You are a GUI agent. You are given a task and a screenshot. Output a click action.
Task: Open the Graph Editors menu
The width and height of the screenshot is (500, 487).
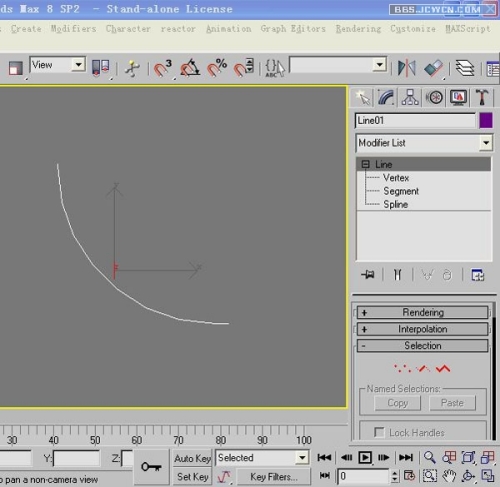point(293,29)
